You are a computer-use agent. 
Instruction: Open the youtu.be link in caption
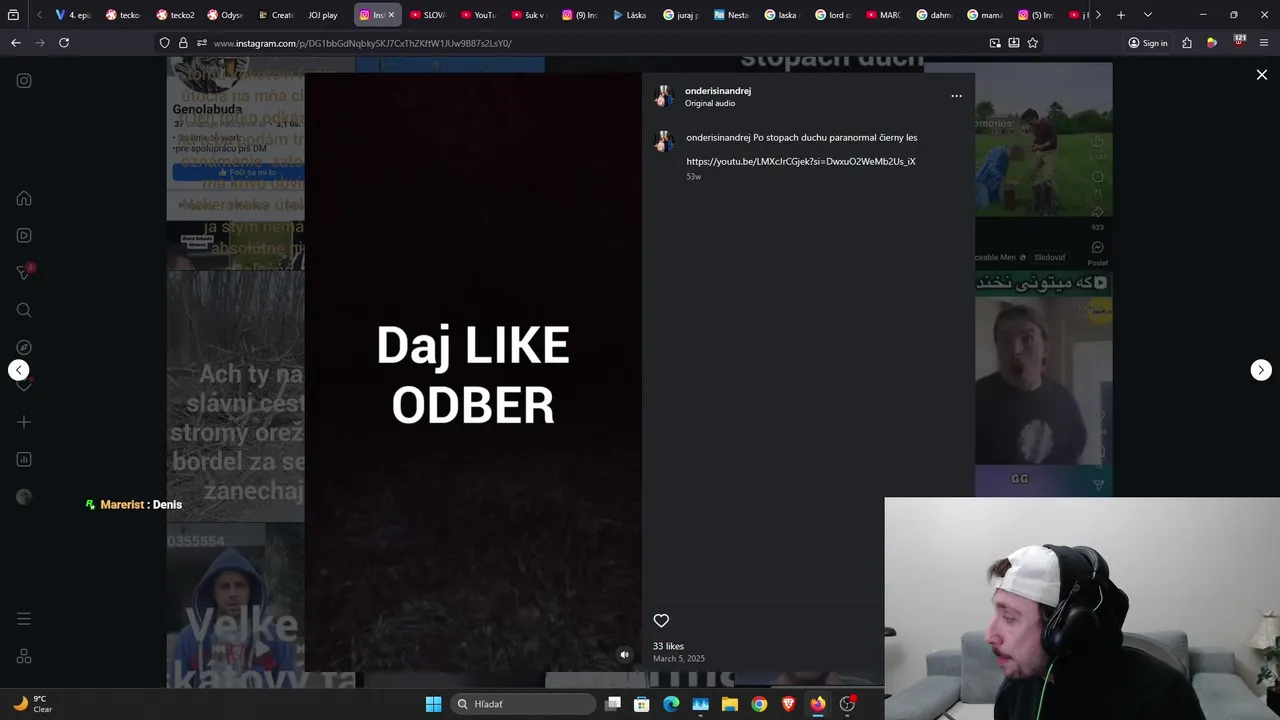point(801,161)
